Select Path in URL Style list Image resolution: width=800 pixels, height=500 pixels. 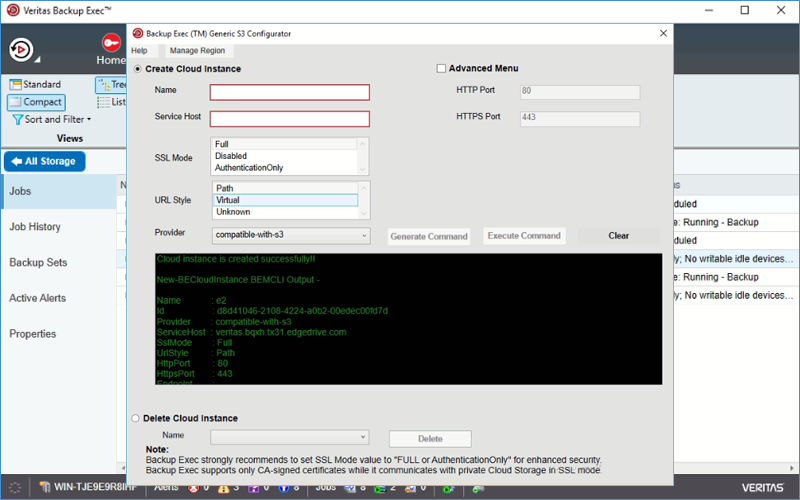[x=285, y=188]
